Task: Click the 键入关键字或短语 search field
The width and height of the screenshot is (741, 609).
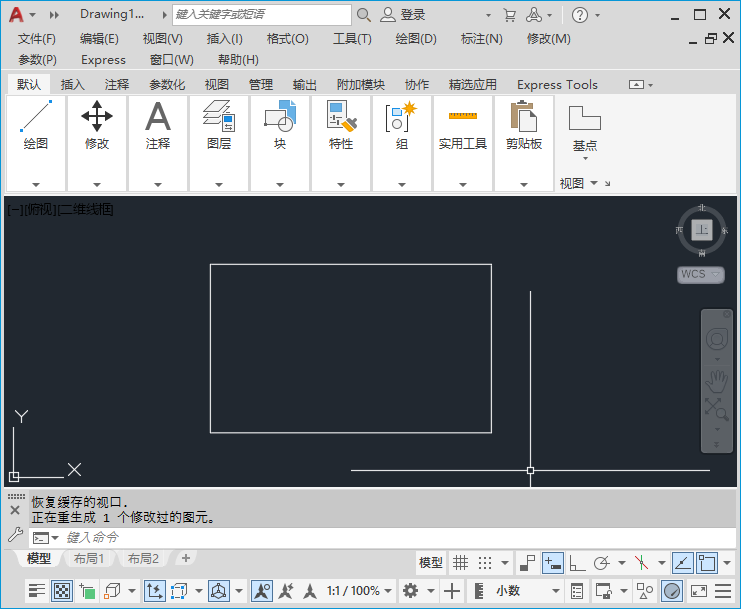Action: click(x=262, y=15)
